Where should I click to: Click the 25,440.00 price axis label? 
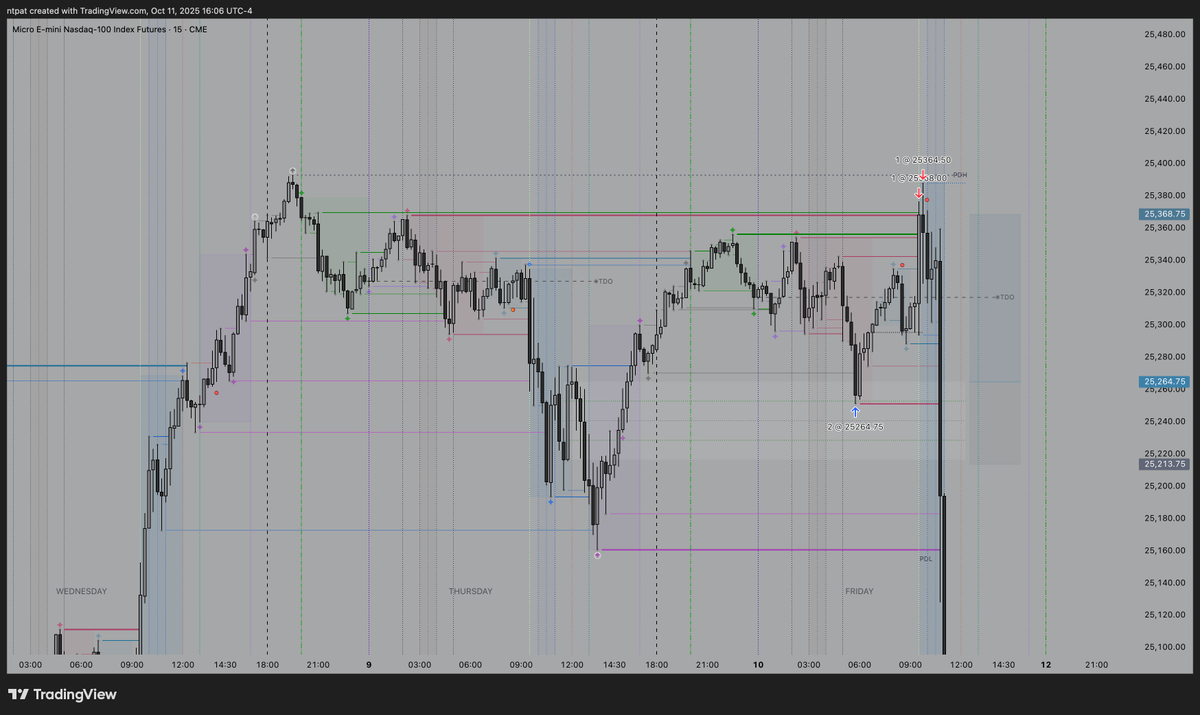pos(1164,99)
